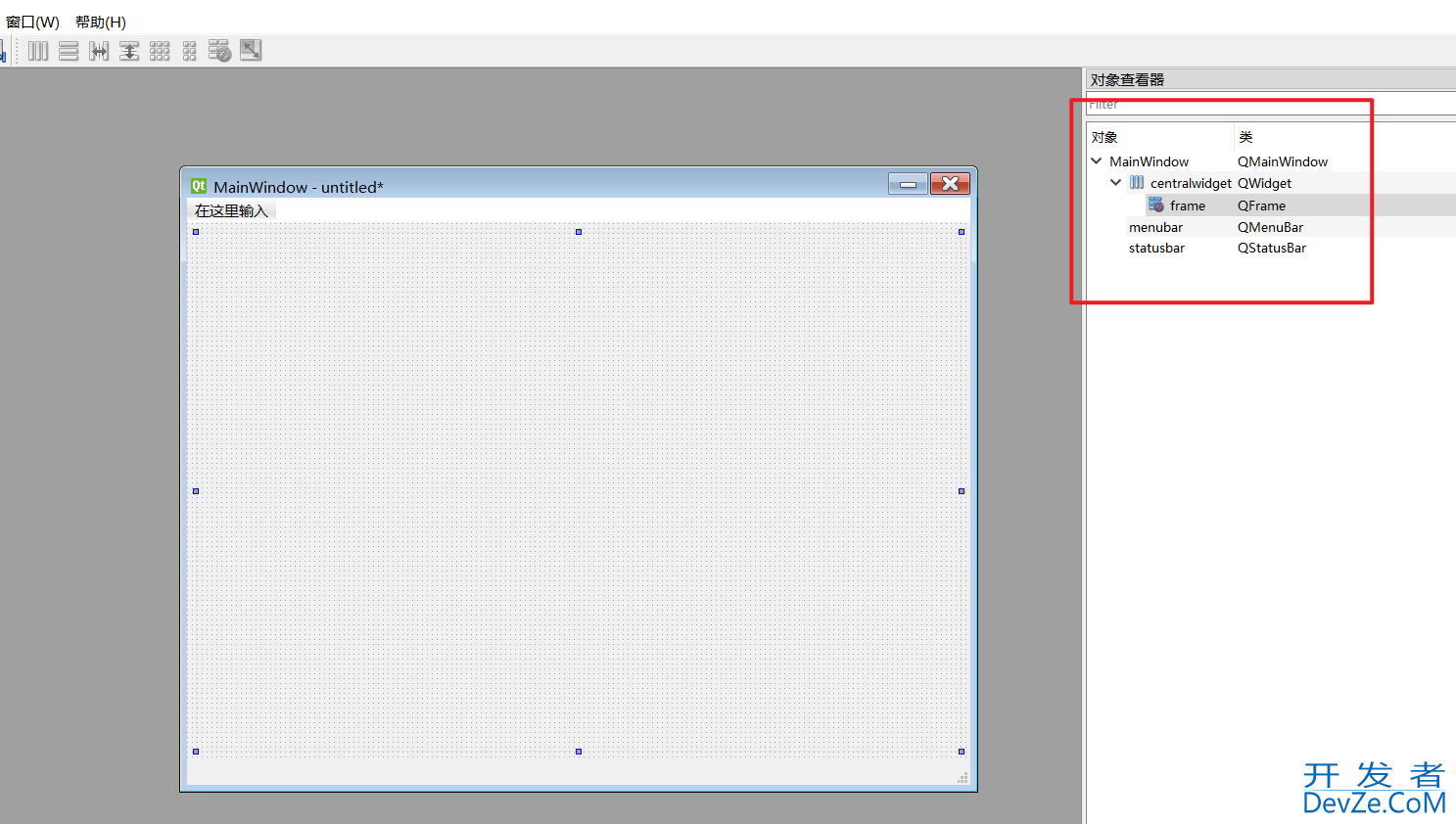Viewport: 1456px width, 824px height.
Task: Click the frame object icon
Action: (1156, 205)
